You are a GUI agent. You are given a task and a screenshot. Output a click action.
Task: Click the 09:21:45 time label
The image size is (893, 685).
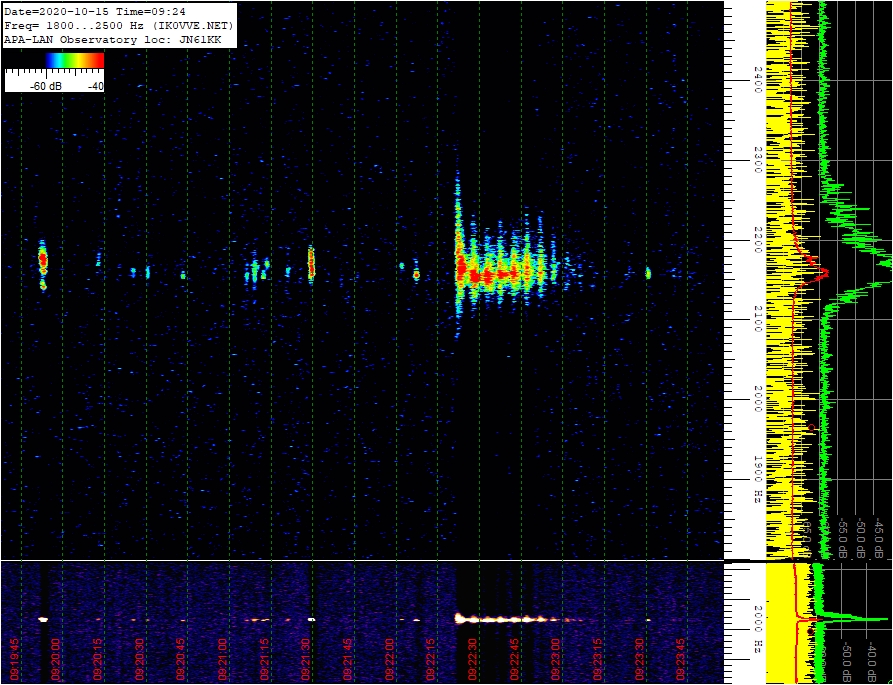click(347, 658)
